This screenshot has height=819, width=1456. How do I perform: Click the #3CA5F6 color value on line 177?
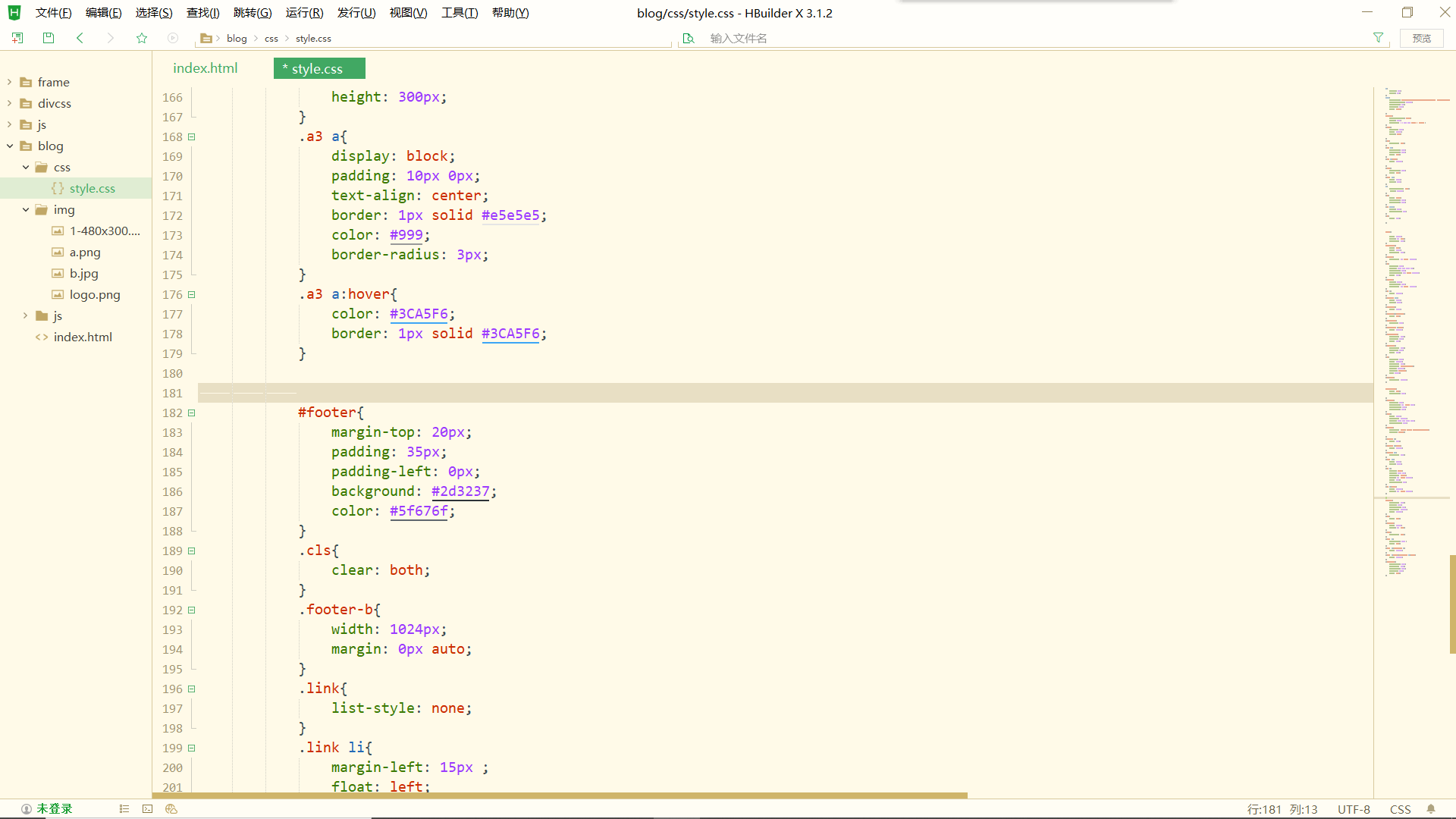coord(419,314)
